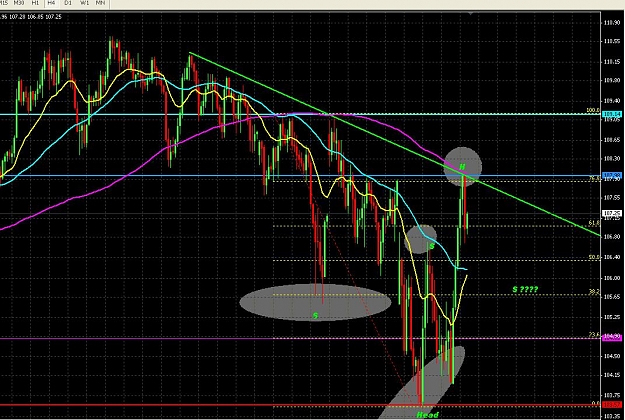Switch chart to D1 daily timeframe
The width and height of the screenshot is (625, 420).
point(68,3)
